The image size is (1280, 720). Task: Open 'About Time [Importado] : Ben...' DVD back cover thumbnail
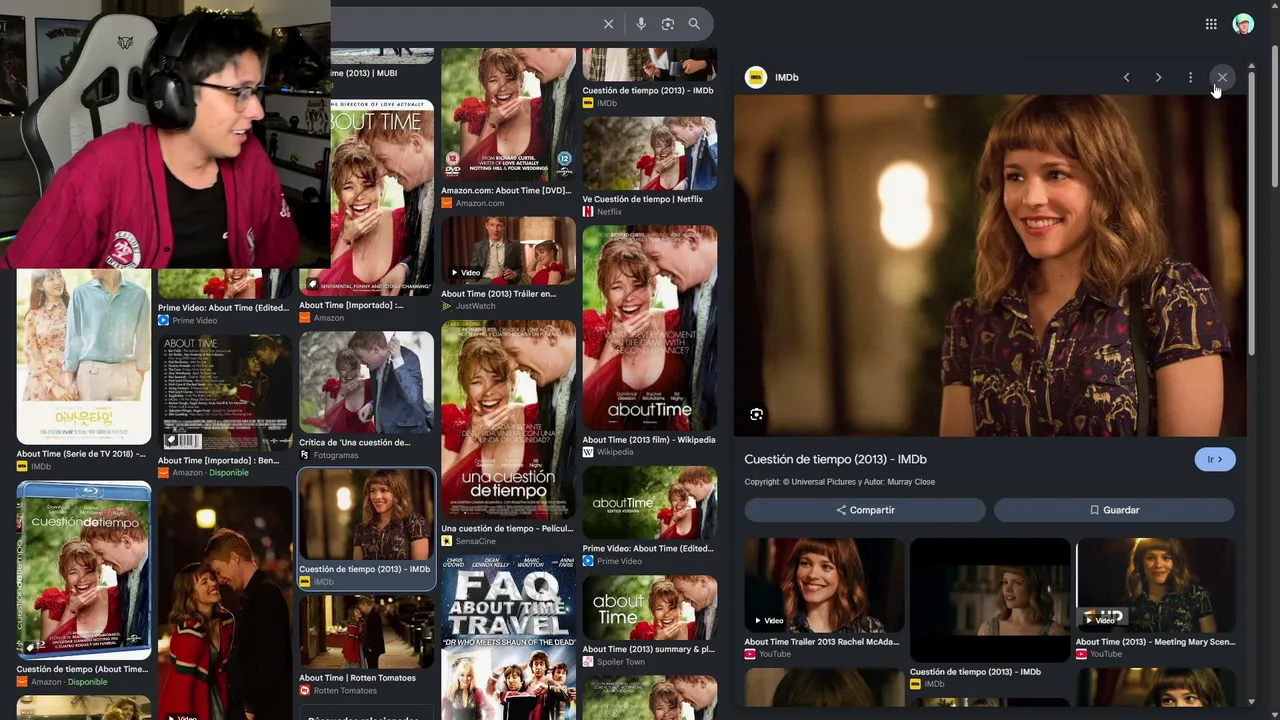225,393
